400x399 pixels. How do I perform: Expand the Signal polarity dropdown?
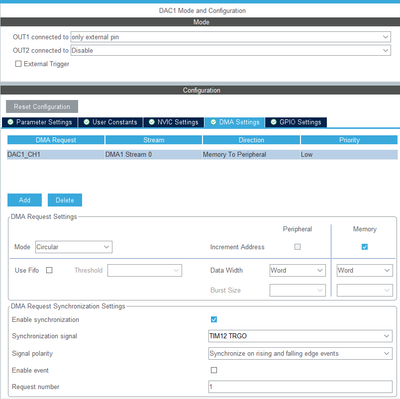tap(300, 353)
